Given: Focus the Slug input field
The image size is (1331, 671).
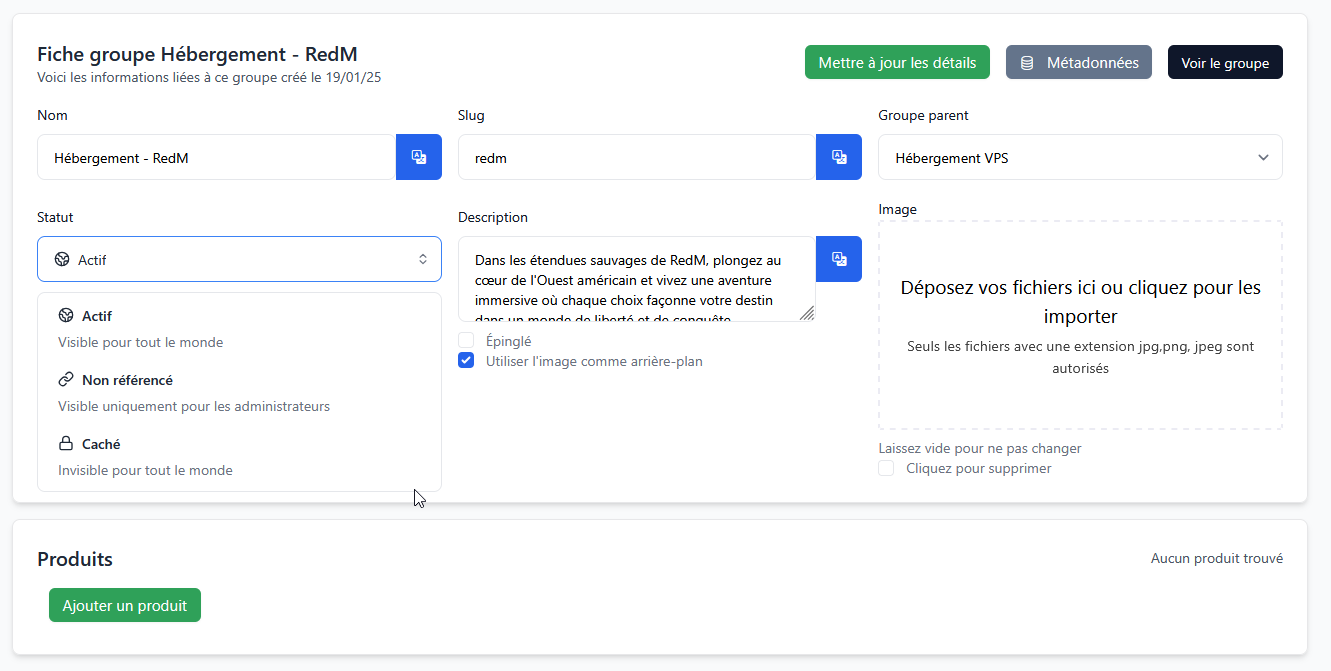Looking at the screenshot, I should click(637, 157).
